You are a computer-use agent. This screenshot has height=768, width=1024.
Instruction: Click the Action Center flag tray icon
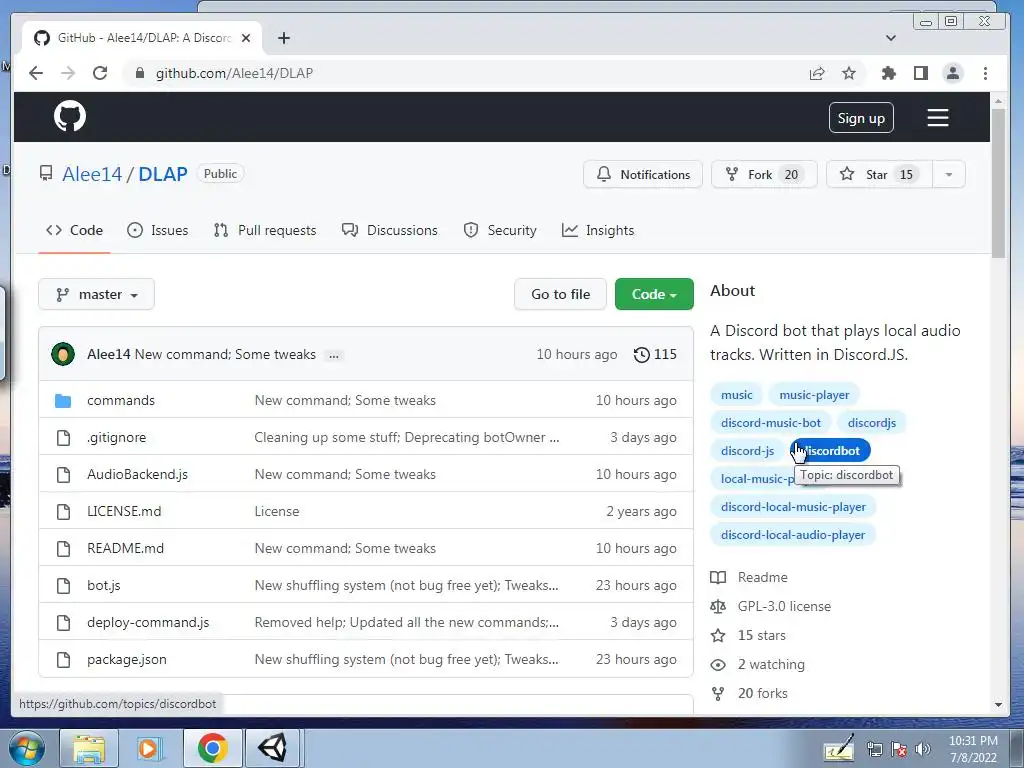click(899, 749)
